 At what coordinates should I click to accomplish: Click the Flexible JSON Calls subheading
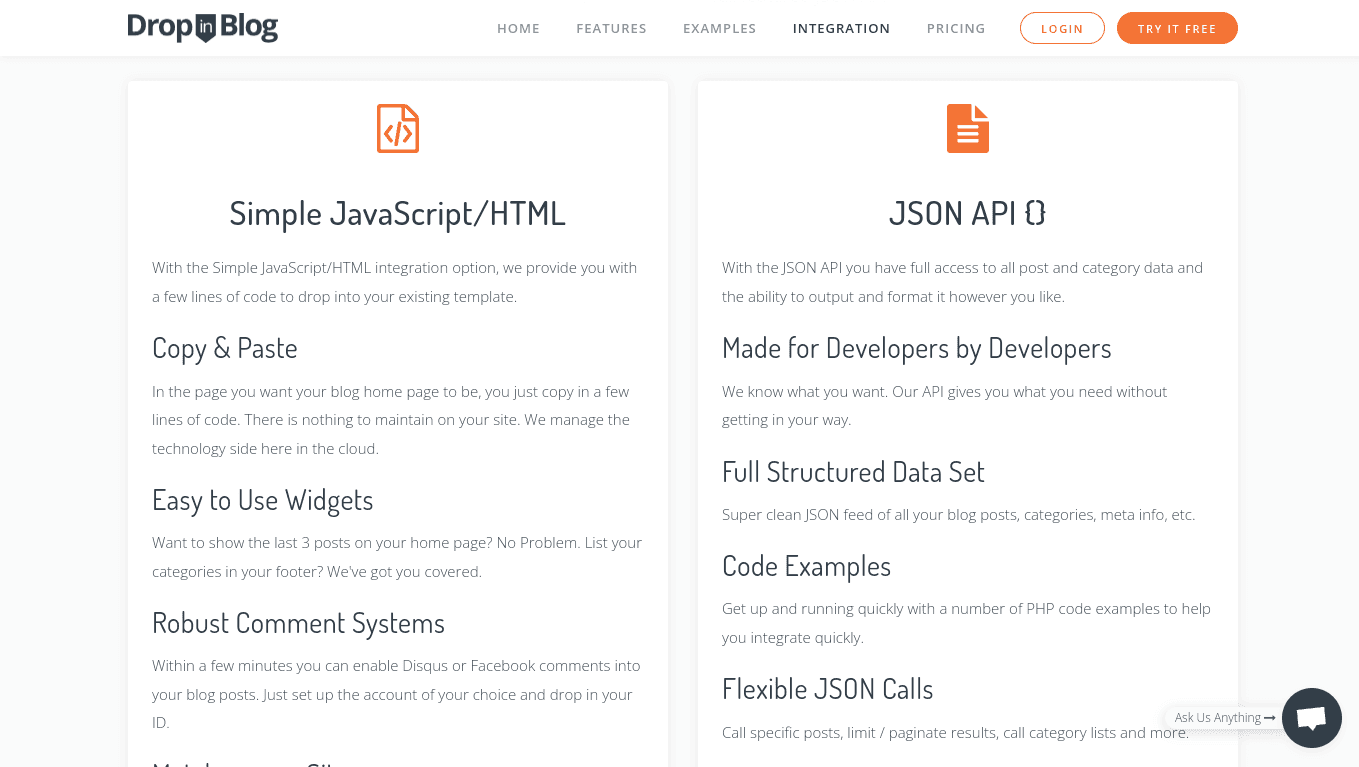tap(828, 689)
